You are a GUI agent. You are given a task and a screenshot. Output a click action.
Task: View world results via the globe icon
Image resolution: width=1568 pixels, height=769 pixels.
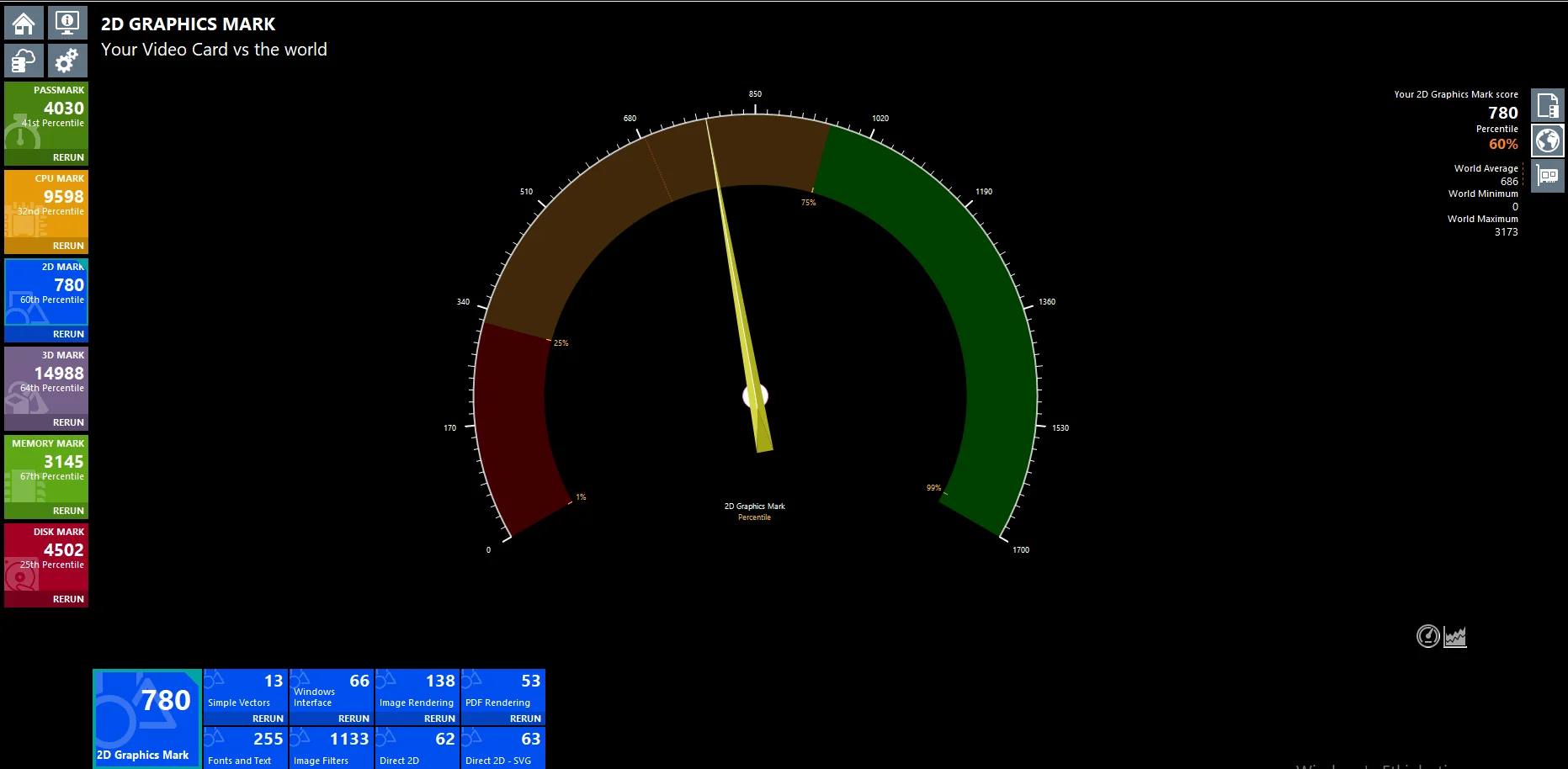pyautogui.click(x=1547, y=140)
